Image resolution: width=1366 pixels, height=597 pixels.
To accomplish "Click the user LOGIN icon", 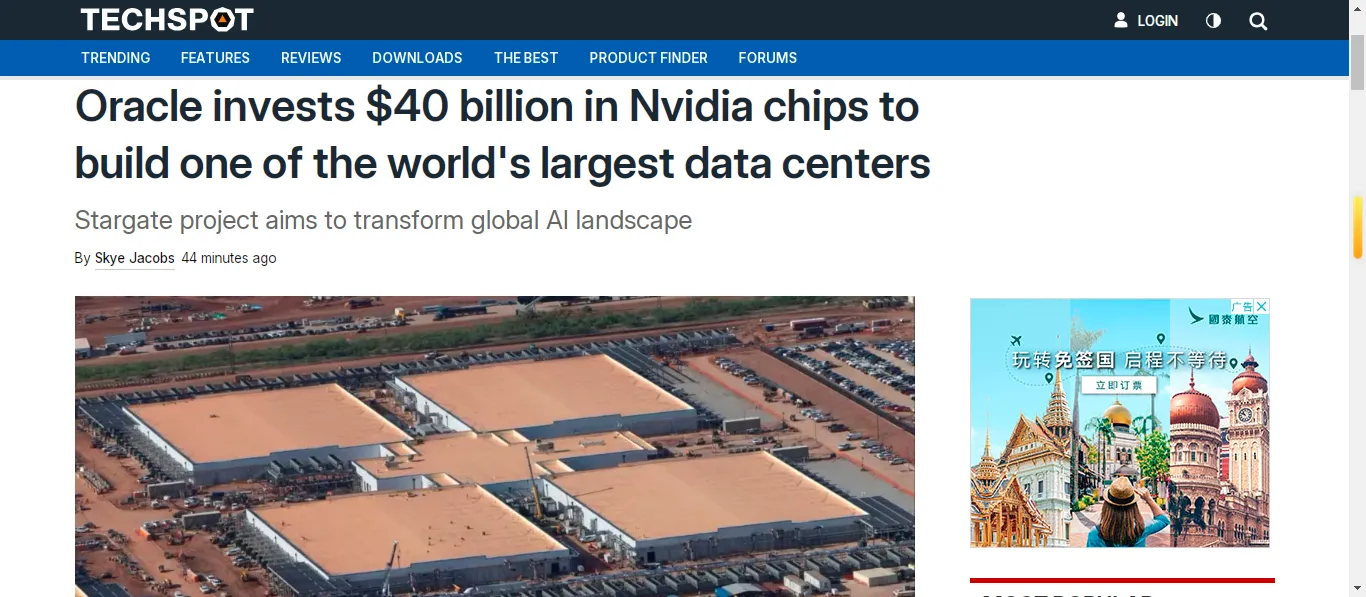I will [1146, 21].
